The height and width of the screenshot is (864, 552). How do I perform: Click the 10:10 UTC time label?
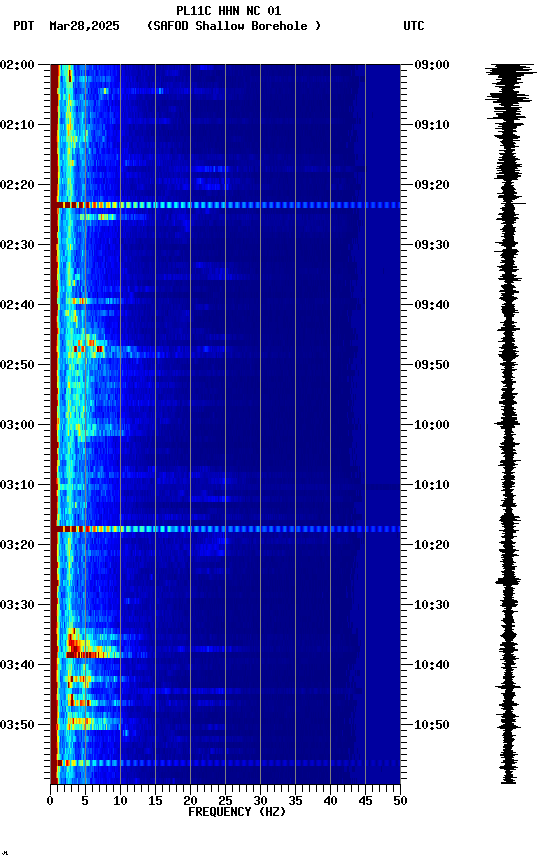(x=432, y=485)
